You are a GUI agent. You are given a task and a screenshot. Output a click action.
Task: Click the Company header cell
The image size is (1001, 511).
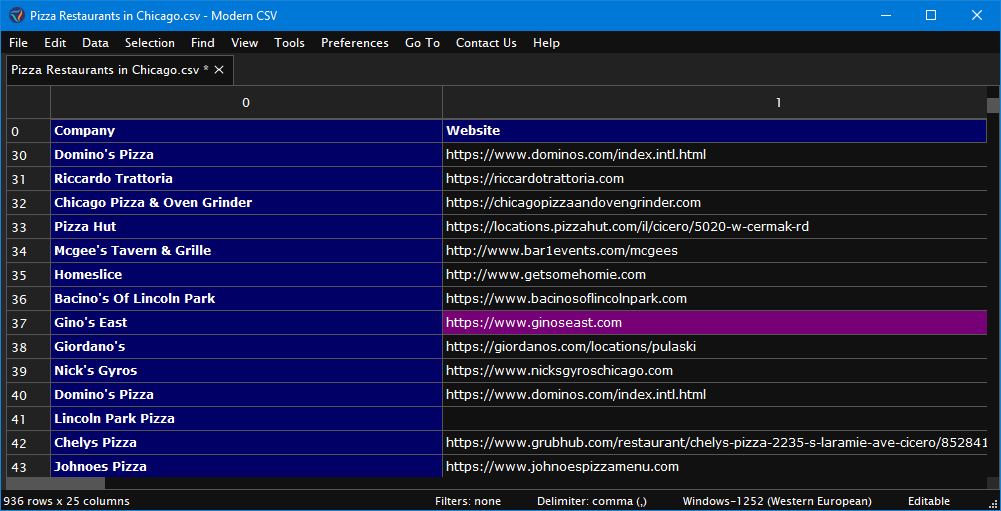[x=246, y=131]
